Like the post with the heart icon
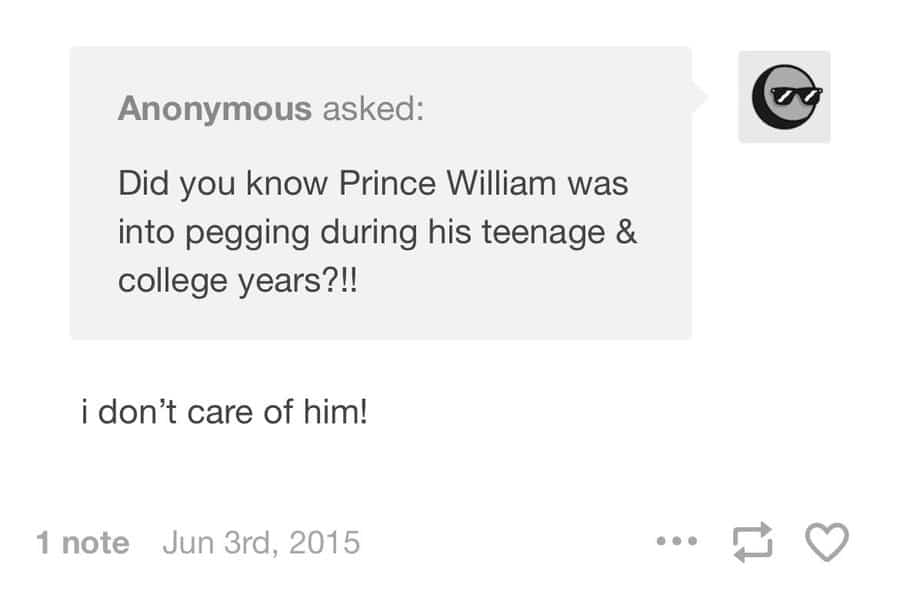The image size is (900, 605). 827,542
